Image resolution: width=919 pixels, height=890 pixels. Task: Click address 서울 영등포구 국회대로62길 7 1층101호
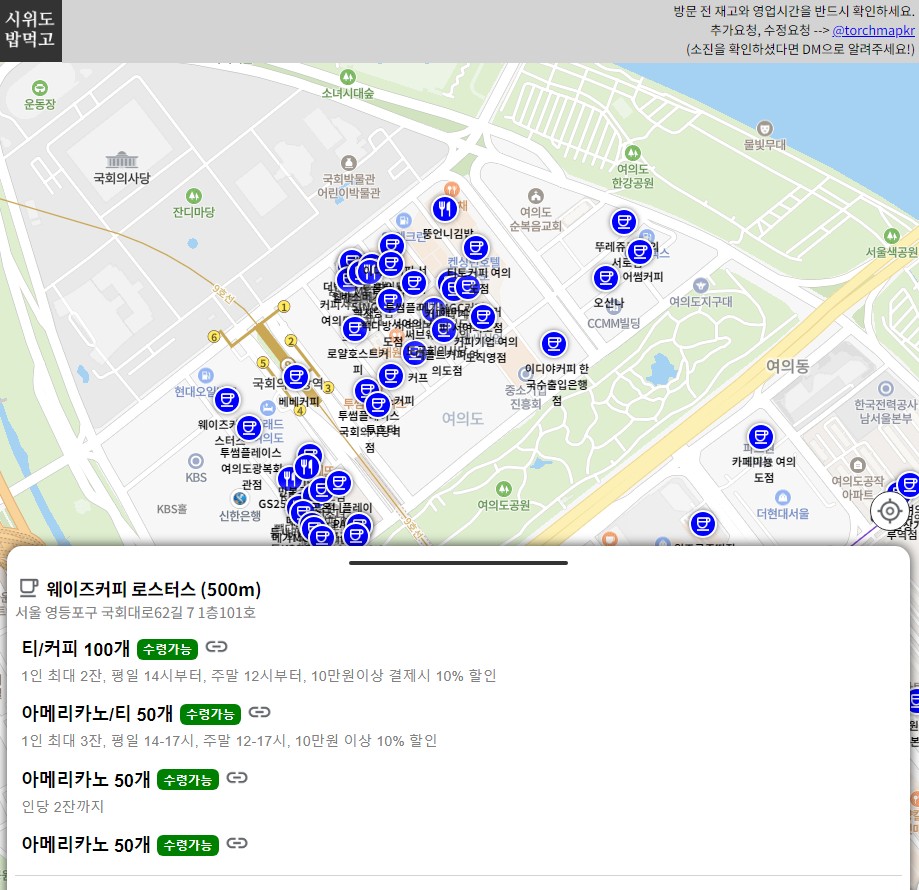(136, 613)
